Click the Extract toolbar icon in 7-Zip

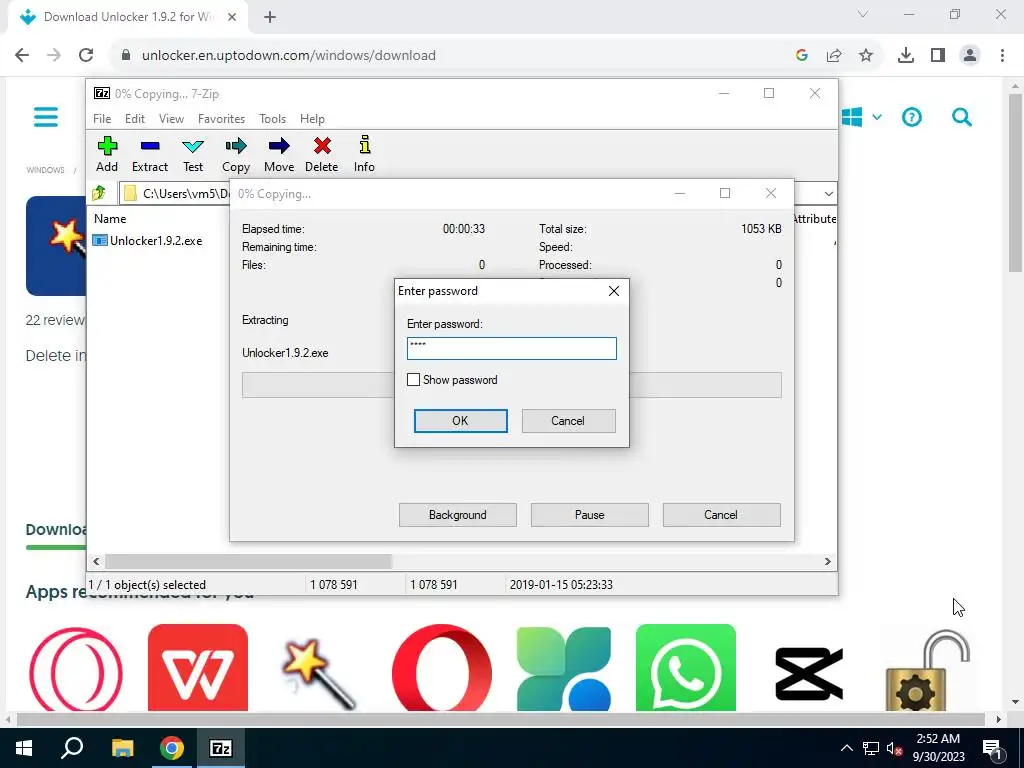click(x=150, y=154)
